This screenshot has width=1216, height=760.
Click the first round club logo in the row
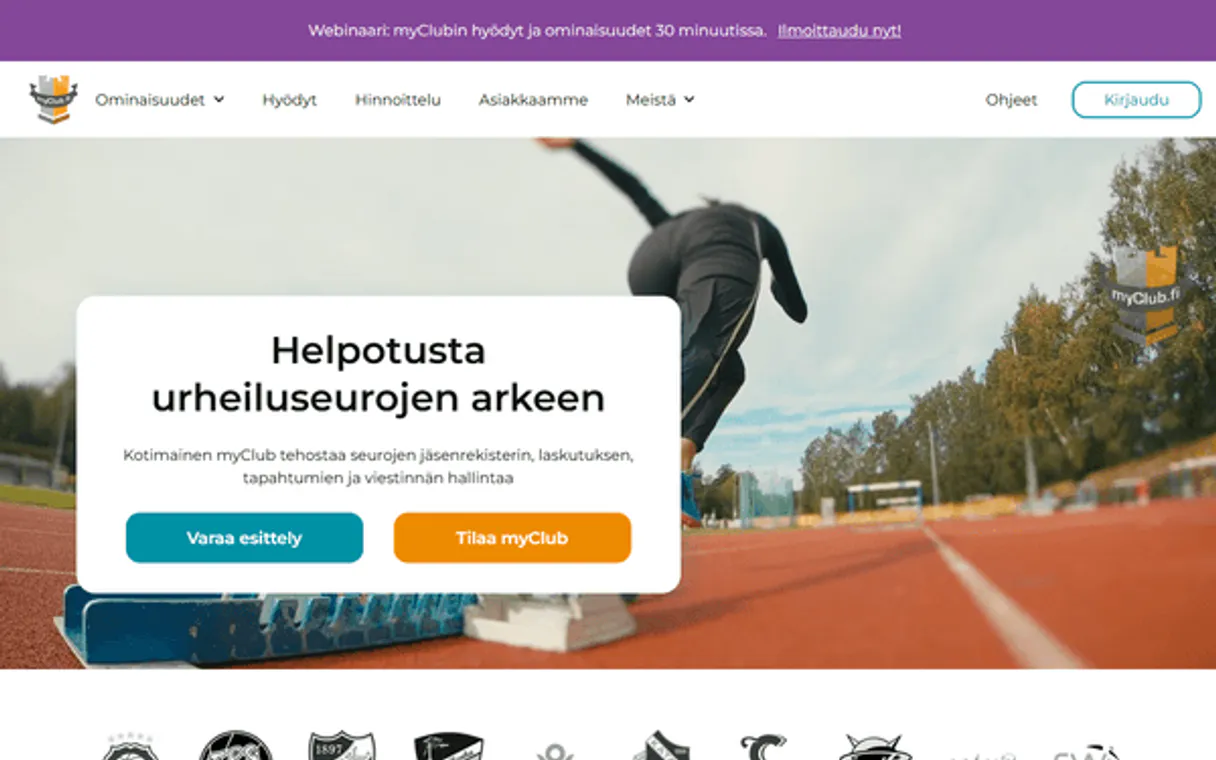click(130, 747)
